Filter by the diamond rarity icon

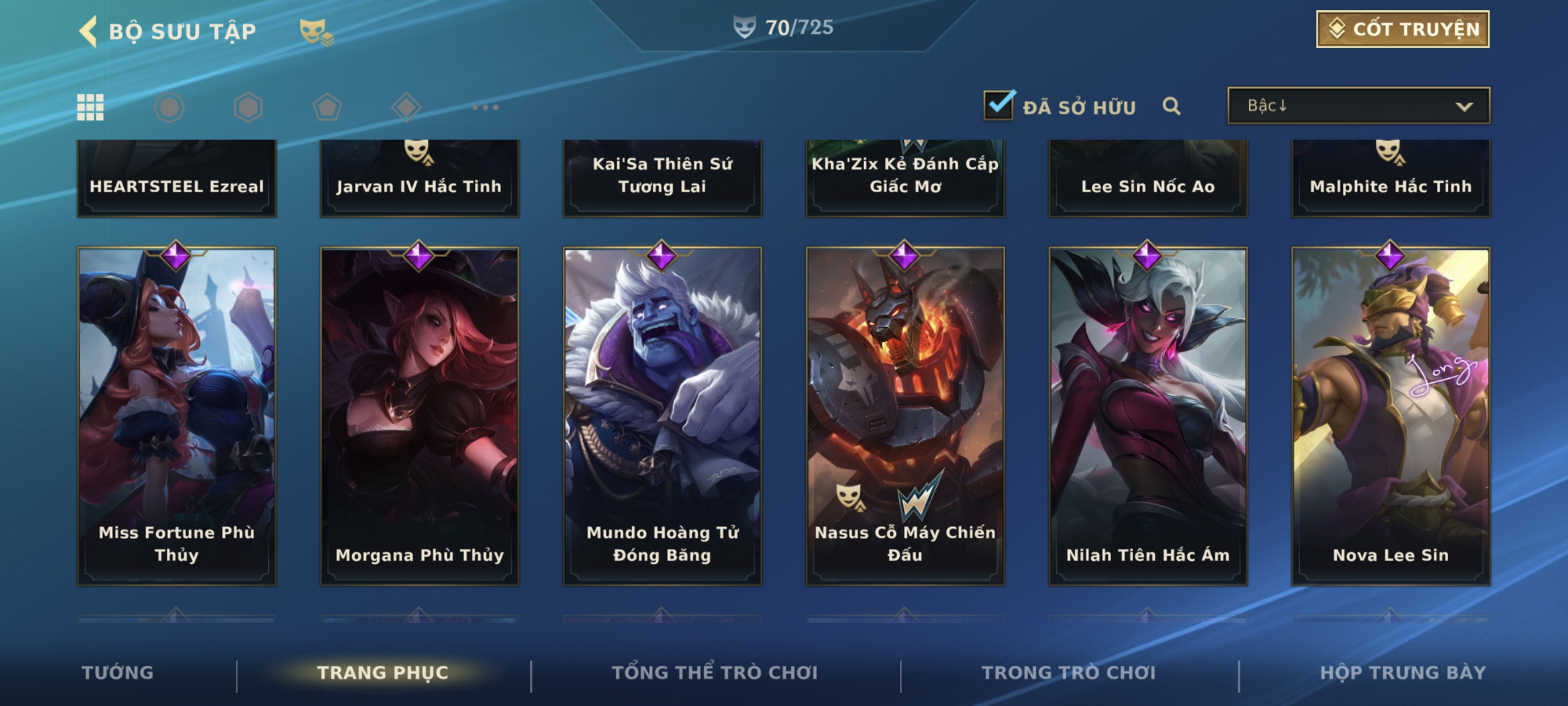click(407, 108)
